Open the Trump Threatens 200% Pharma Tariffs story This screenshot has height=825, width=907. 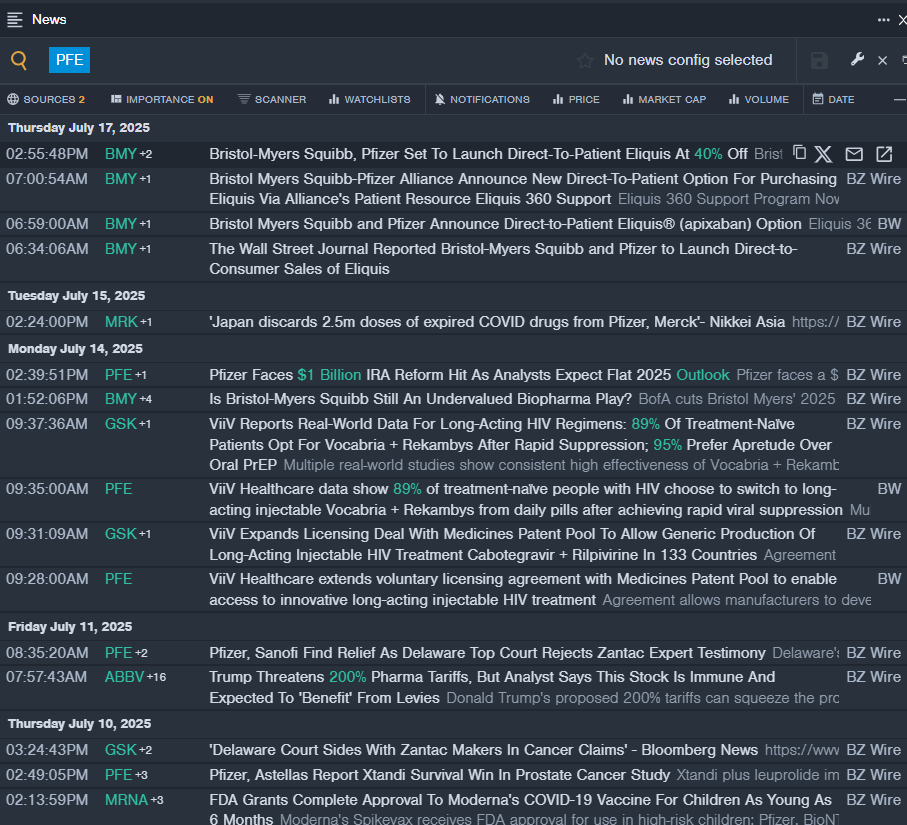tap(492, 687)
